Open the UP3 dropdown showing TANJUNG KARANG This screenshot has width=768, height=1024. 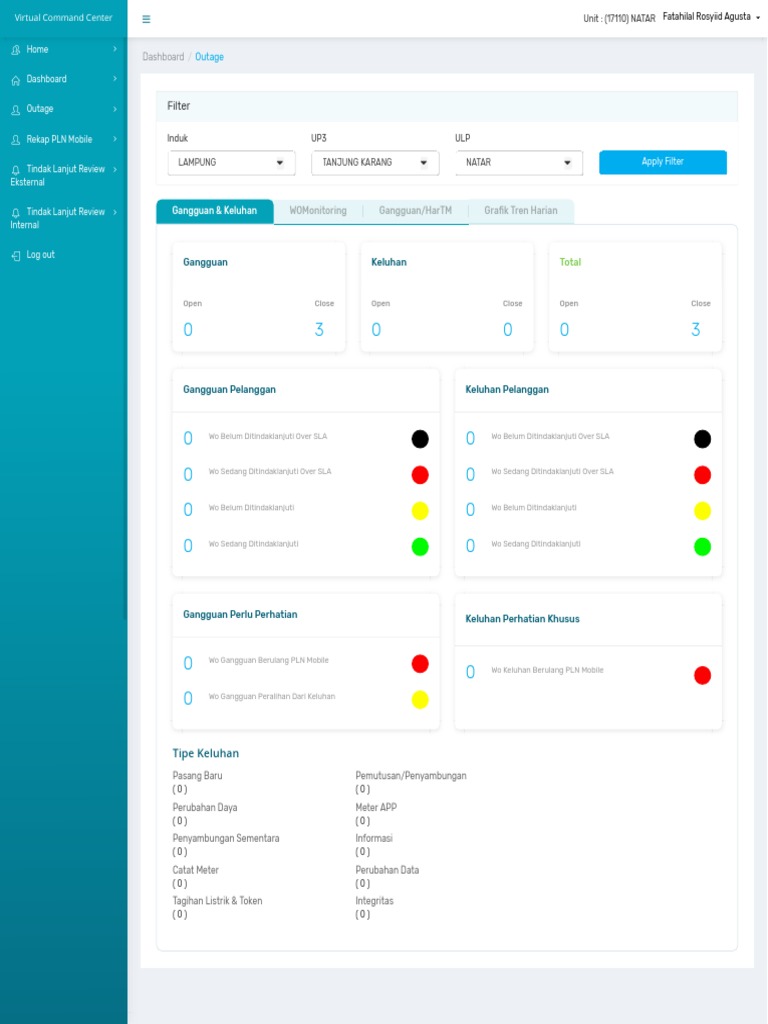[x=375, y=163]
